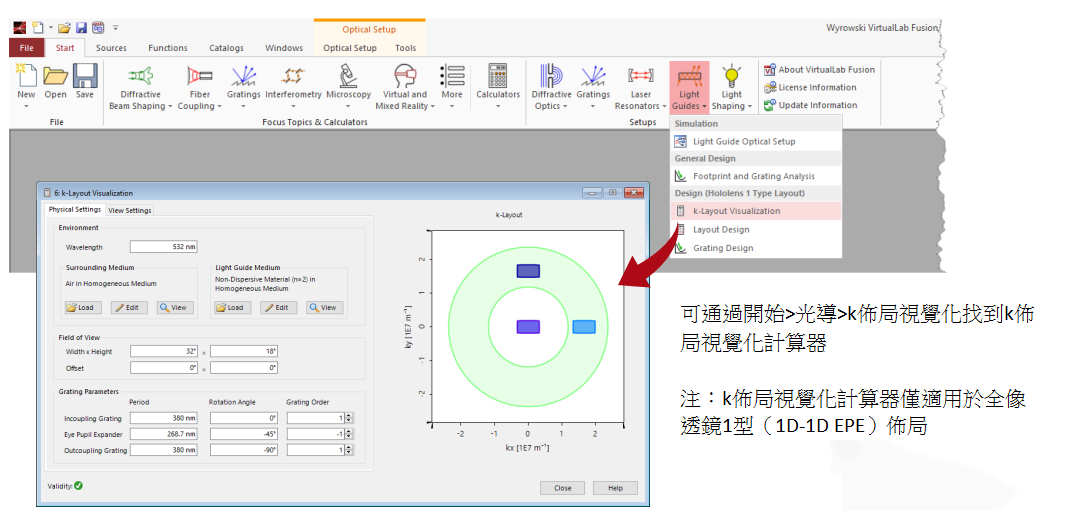Viewport: 1068px width, 511px height.
Task: Open About VirtualLab Fusion
Action: pyautogui.click(x=819, y=69)
